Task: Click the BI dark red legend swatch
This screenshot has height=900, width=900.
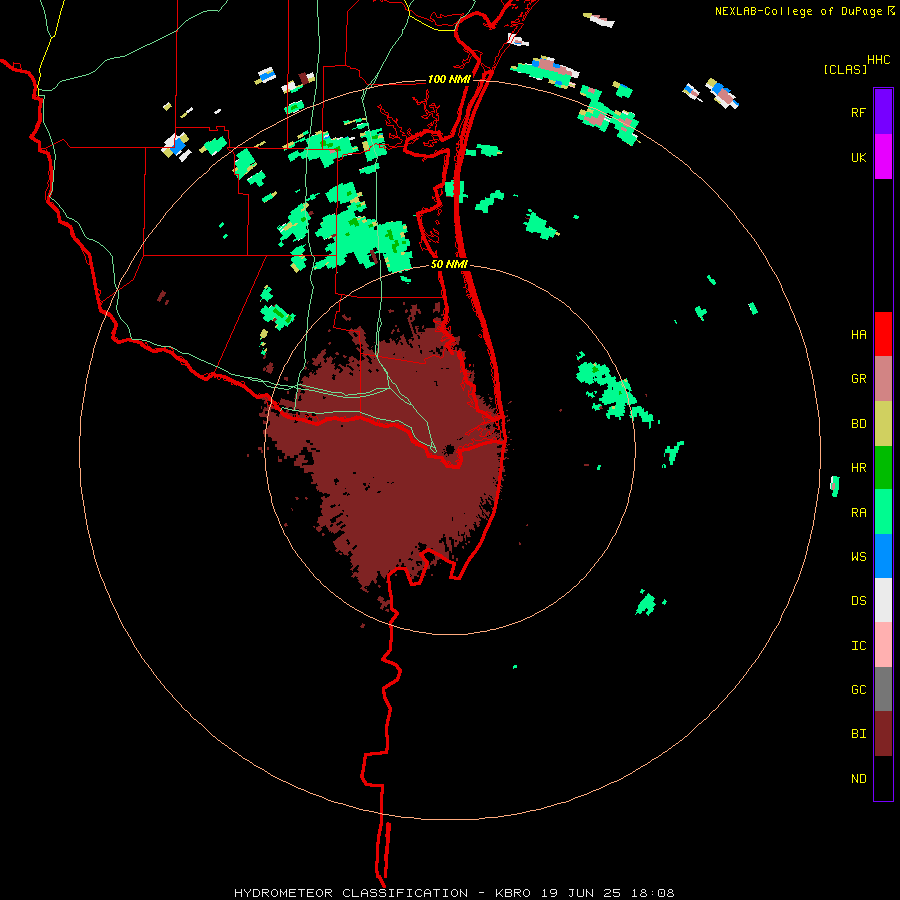Action: click(883, 734)
